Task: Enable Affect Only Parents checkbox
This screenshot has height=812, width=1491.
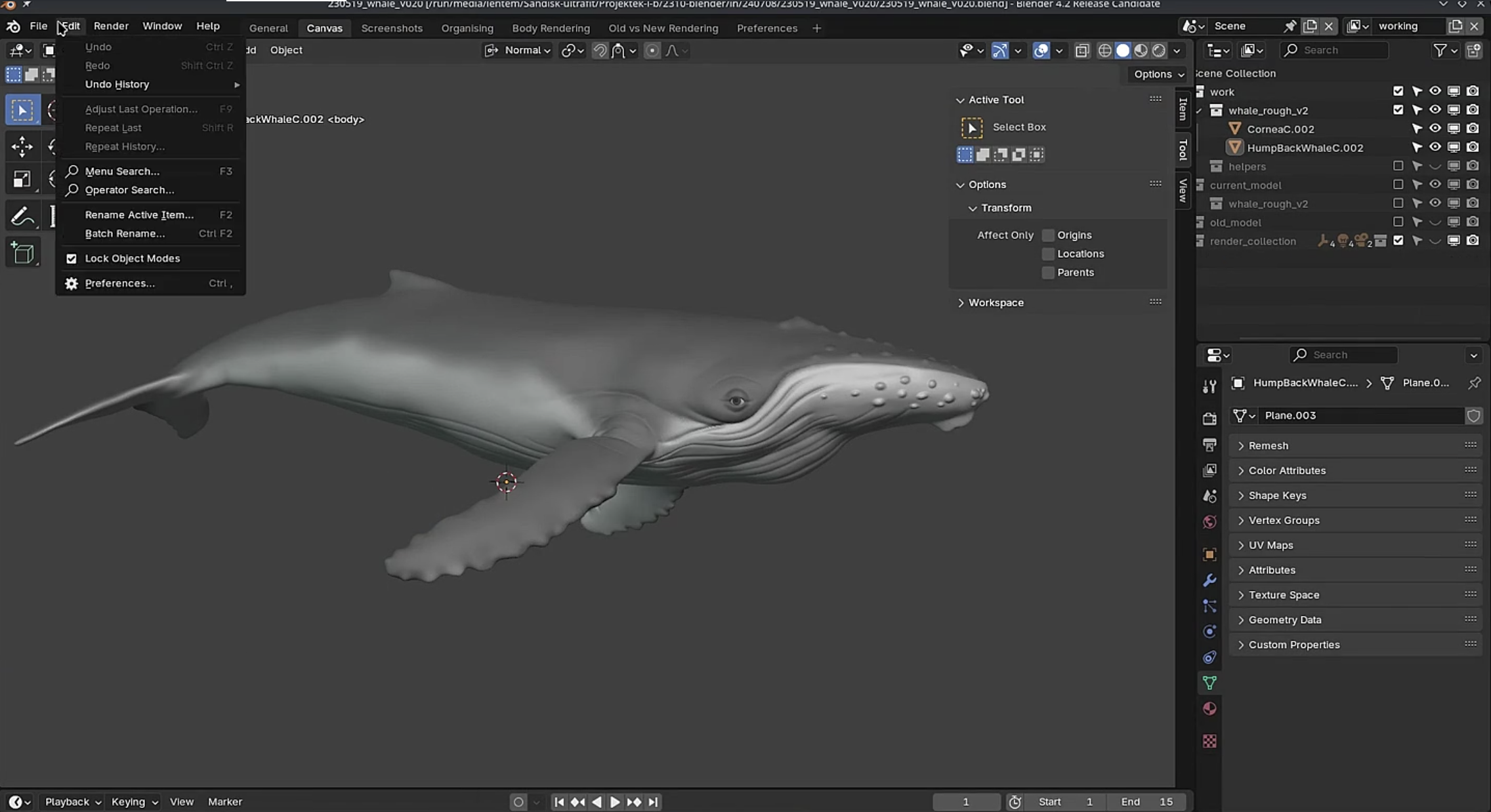Action: [1048, 272]
